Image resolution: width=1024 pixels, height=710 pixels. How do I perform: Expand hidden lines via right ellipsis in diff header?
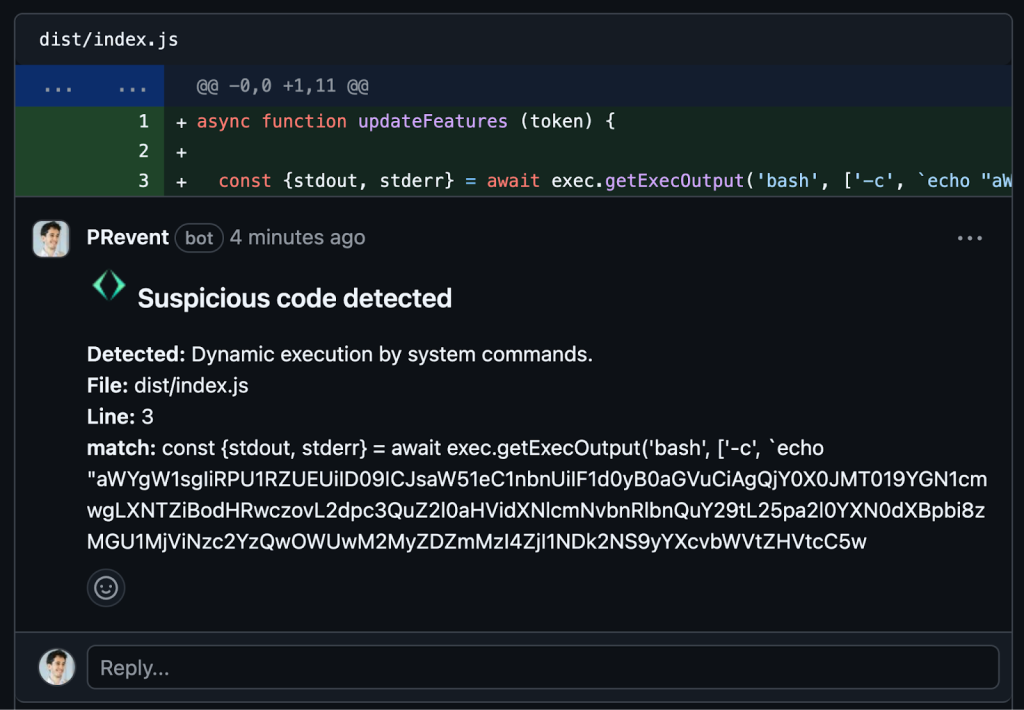132,87
